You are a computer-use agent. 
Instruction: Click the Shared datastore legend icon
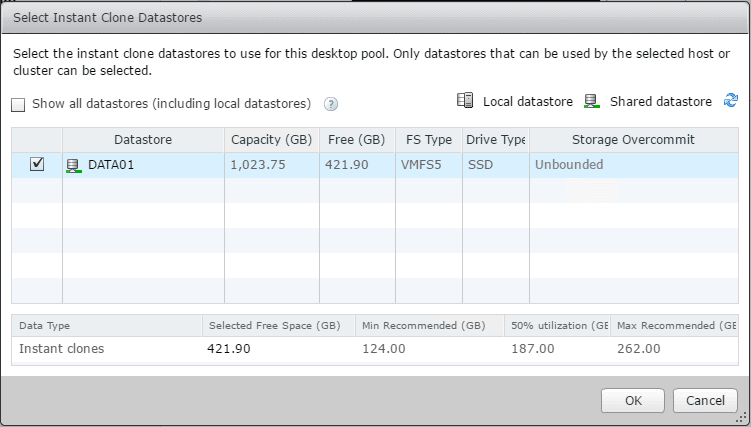click(x=592, y=101)
